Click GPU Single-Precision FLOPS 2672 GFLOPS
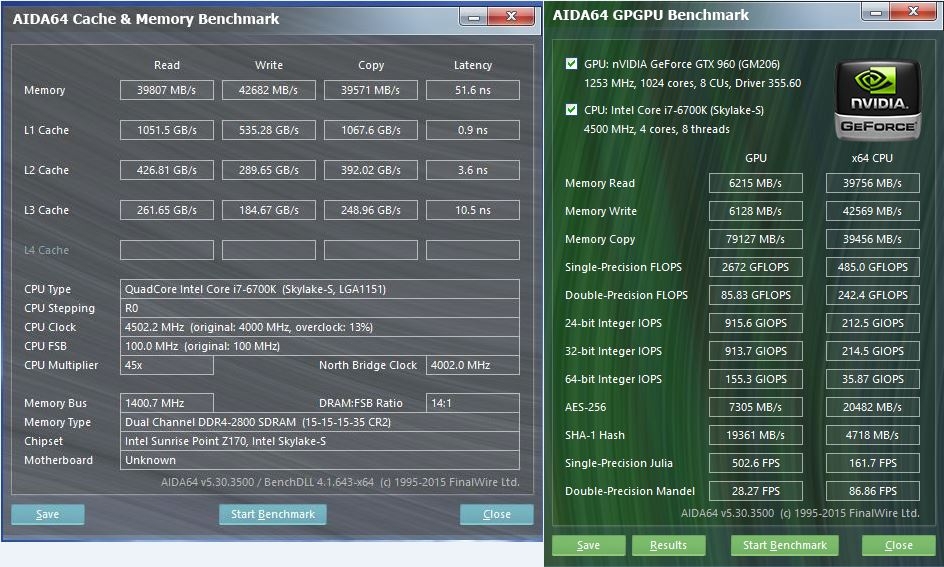The image size is (944, 567). pyautogui.click(x=756, y=267)
